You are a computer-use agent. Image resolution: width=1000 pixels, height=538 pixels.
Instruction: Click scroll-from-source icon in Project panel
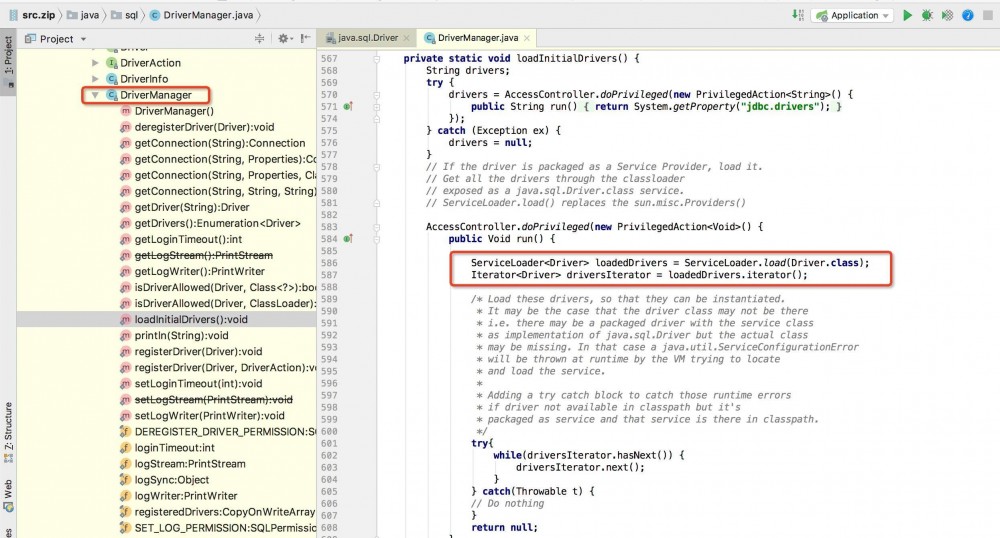tap(260, 38)
